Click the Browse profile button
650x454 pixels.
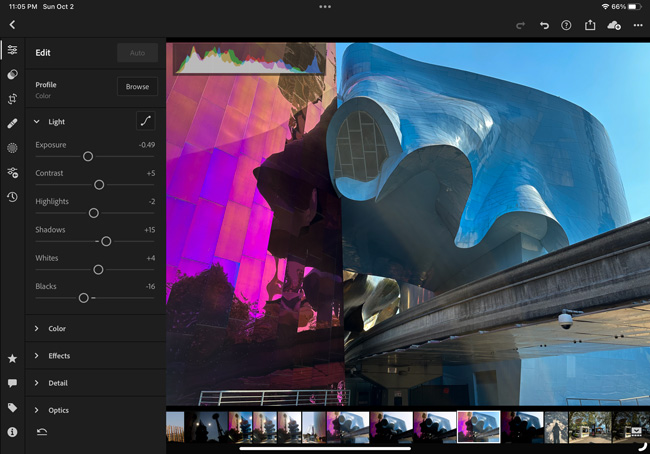[x=137, y=87]
